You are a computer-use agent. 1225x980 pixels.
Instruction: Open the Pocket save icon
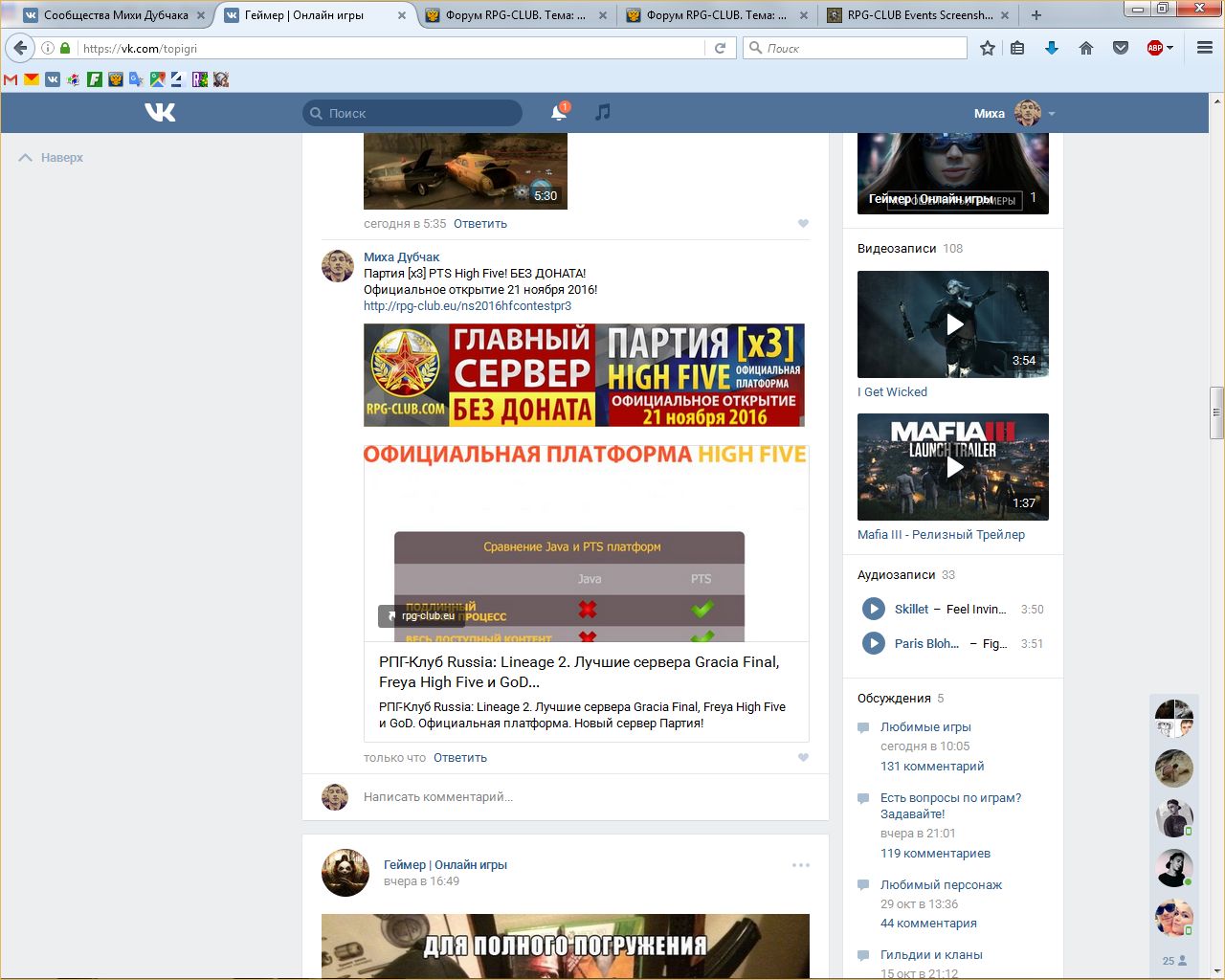tap(1120, 48)
